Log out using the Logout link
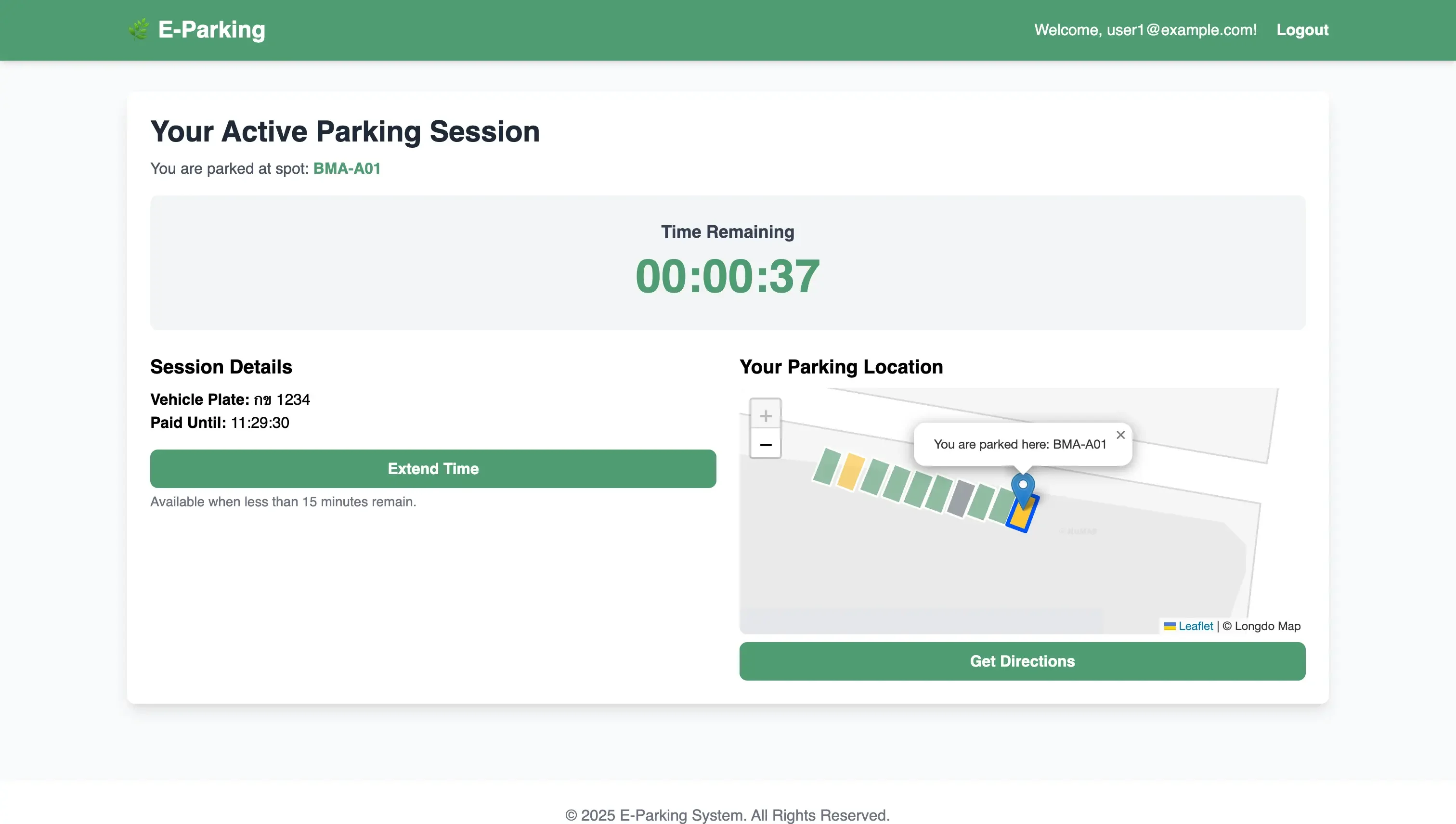The width and height of the screenshot is (1456, 824). (x=1302, y=29)
